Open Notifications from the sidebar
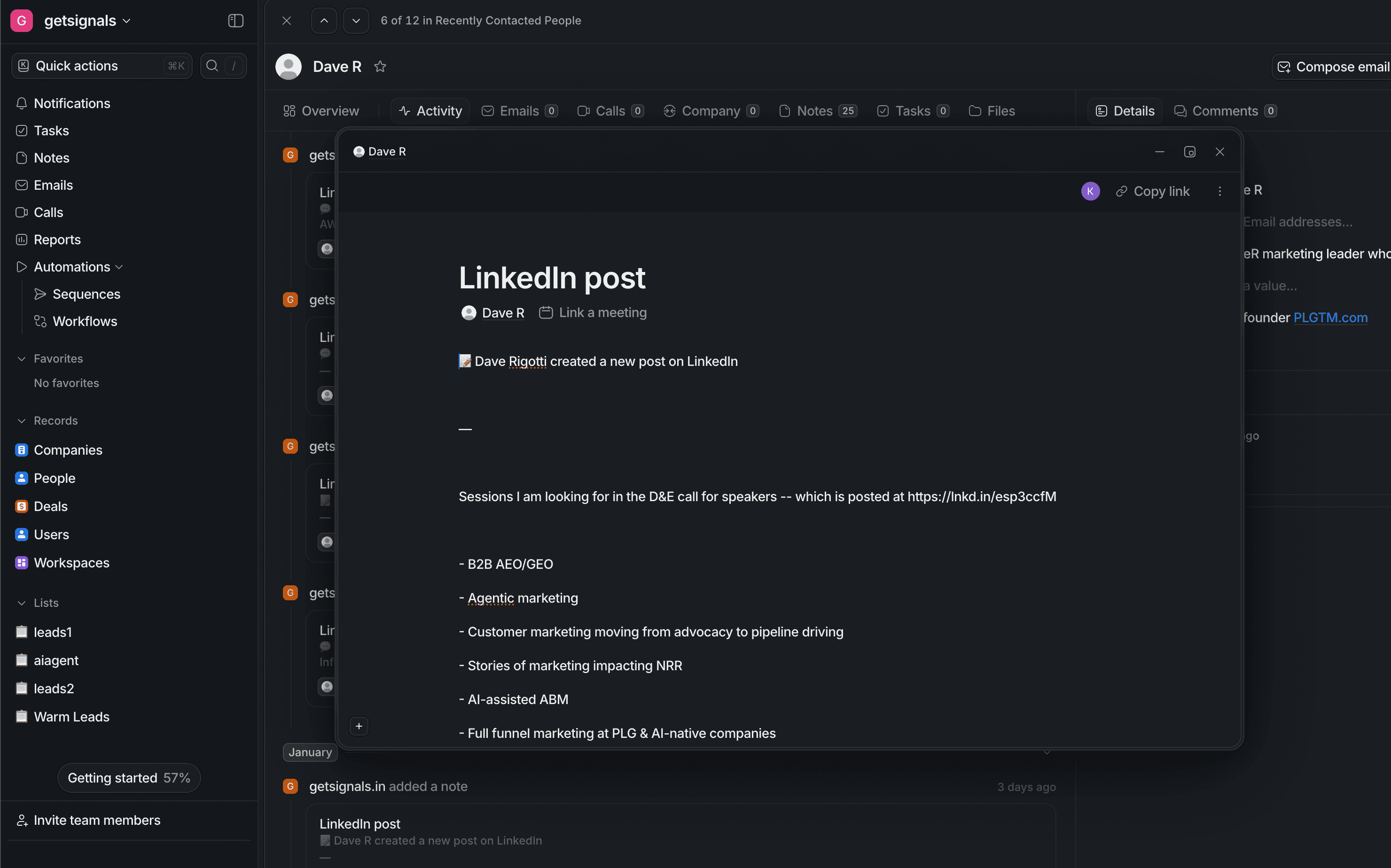Viewport: 1391px width, 868px height. pos(72,103)
